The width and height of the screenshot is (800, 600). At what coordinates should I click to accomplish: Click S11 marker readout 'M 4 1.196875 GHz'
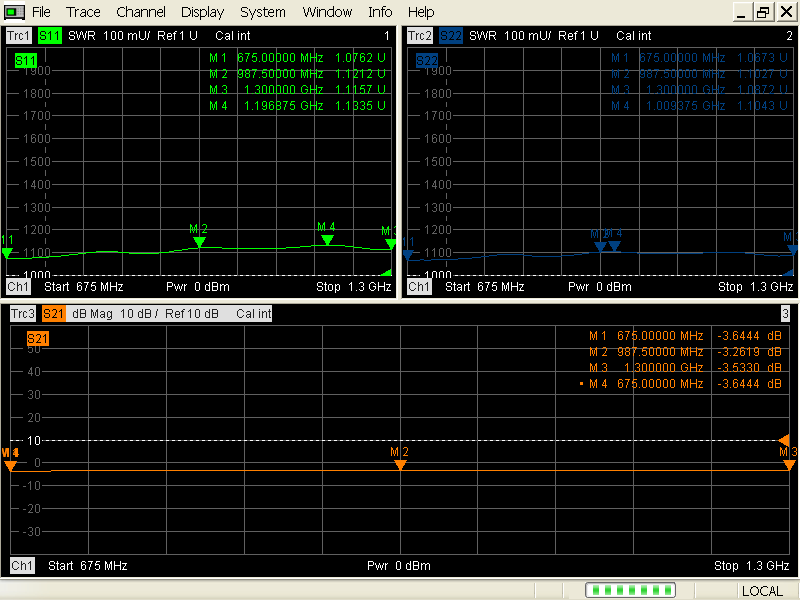tap(266, 106)
